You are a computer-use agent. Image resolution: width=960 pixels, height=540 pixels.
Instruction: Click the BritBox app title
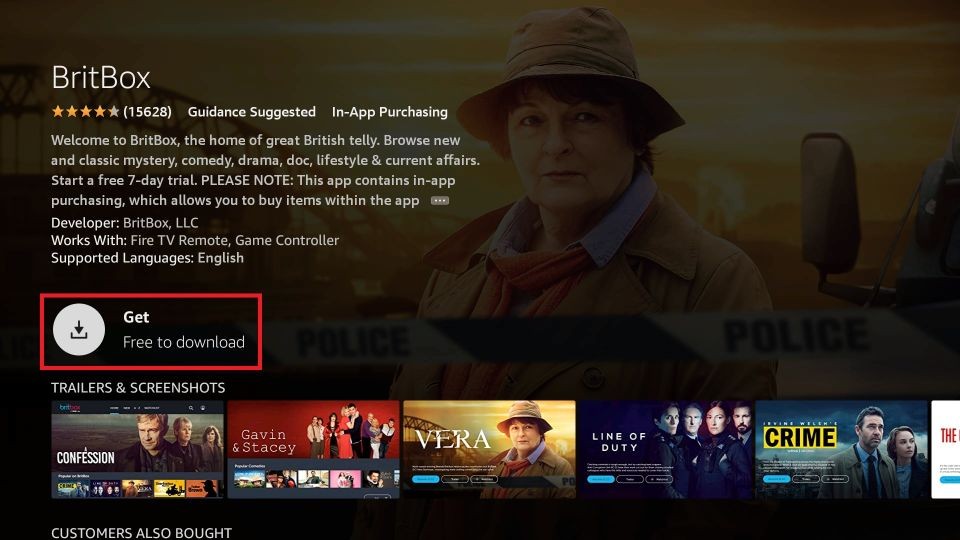pyautogui.click(x=101, y=78)
